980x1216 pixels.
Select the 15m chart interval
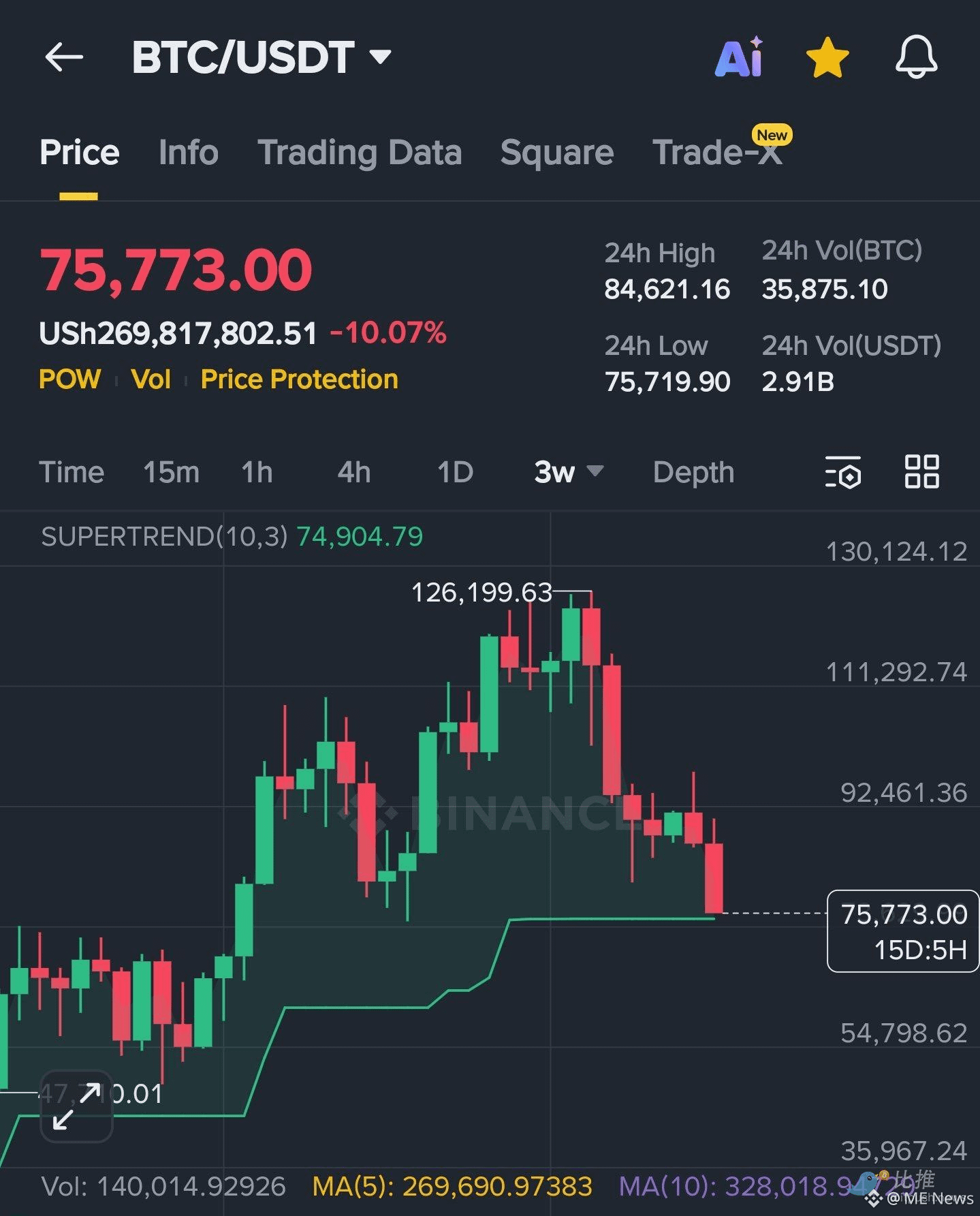[x=171, y=472]
